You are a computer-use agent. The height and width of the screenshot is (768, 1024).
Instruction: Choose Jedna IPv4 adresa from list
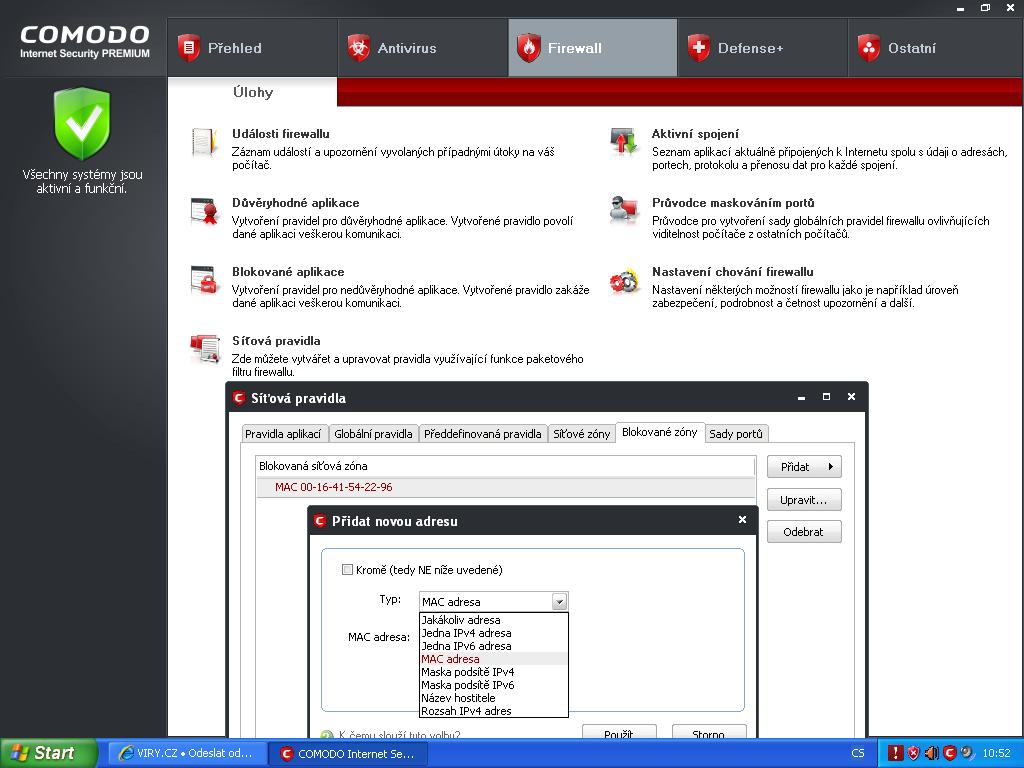[466, 633]
